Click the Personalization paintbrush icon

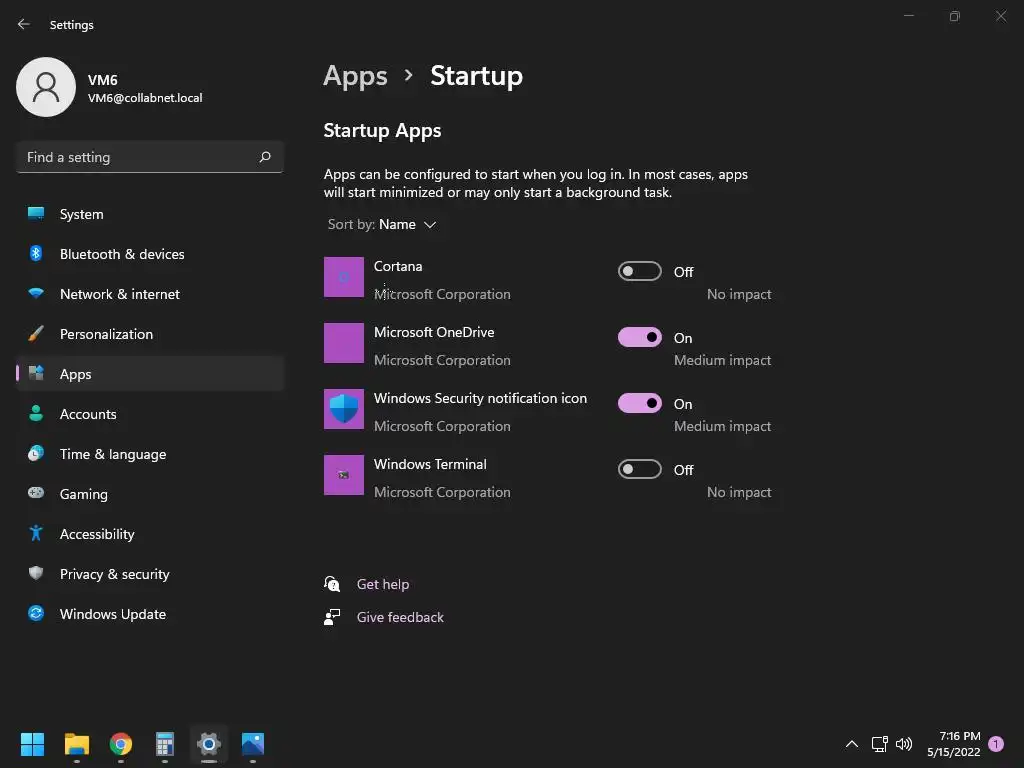[x=36, y=333]
